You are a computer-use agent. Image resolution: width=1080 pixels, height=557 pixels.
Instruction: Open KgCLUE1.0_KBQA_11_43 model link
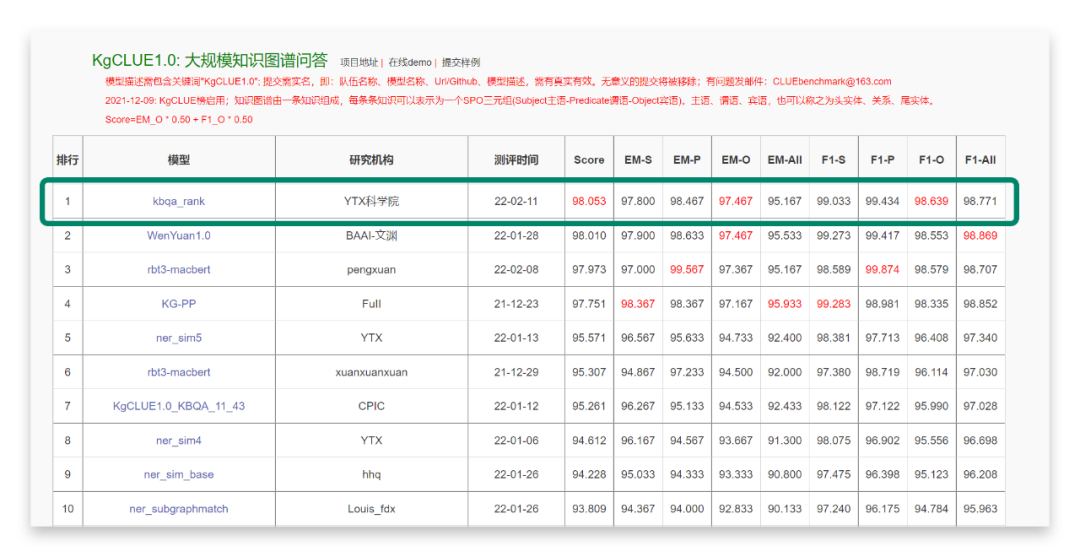pos(179,406)
